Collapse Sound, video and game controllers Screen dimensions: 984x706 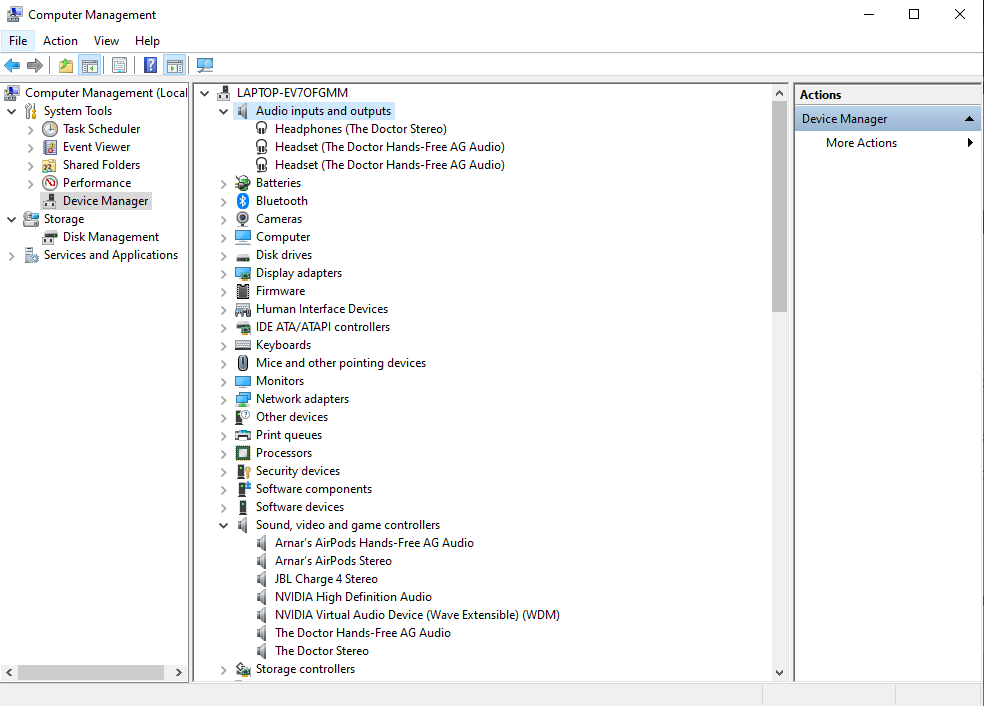(223, 525)
